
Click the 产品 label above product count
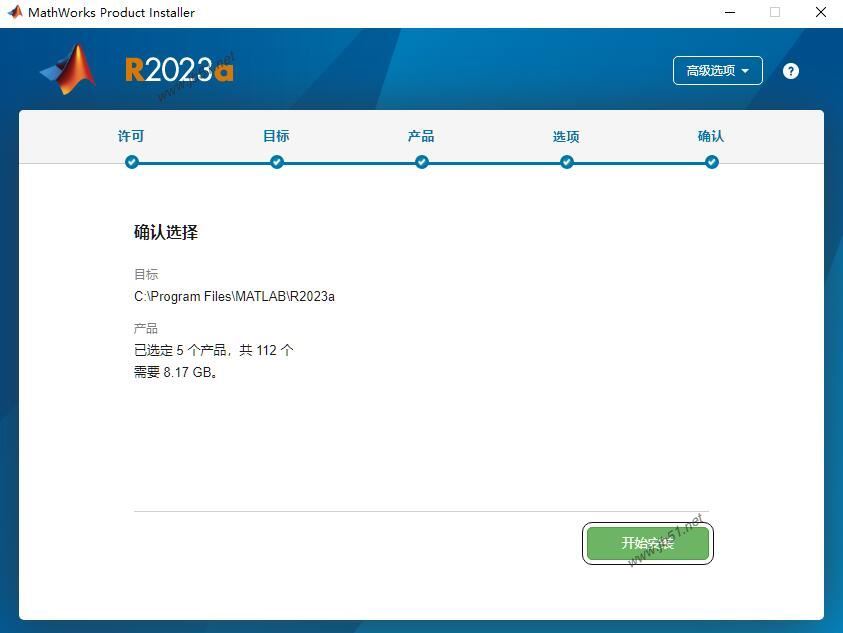tap(146, 328)
